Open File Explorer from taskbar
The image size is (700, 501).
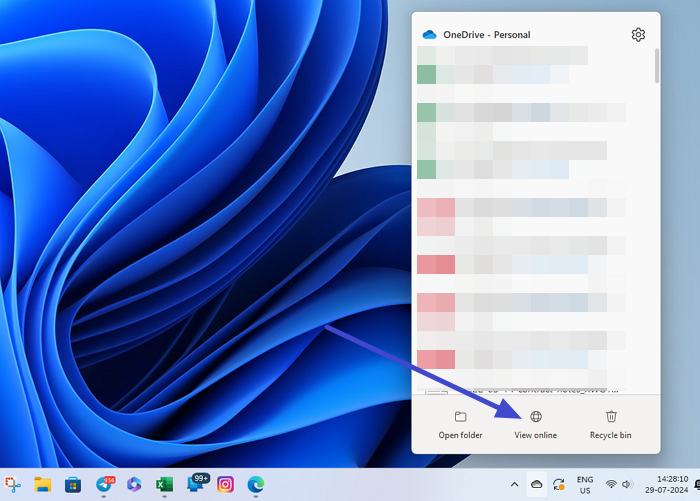click(x=43, y=484)
